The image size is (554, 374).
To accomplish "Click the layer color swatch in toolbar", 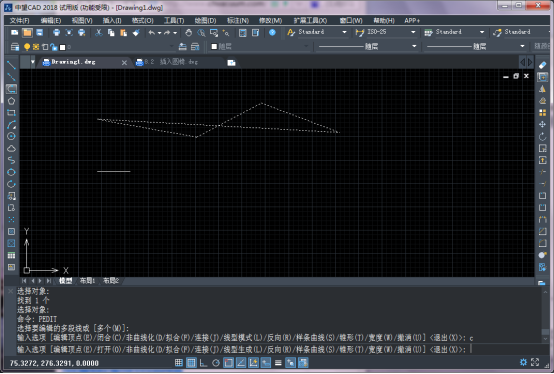I will (x=63, y=47).
